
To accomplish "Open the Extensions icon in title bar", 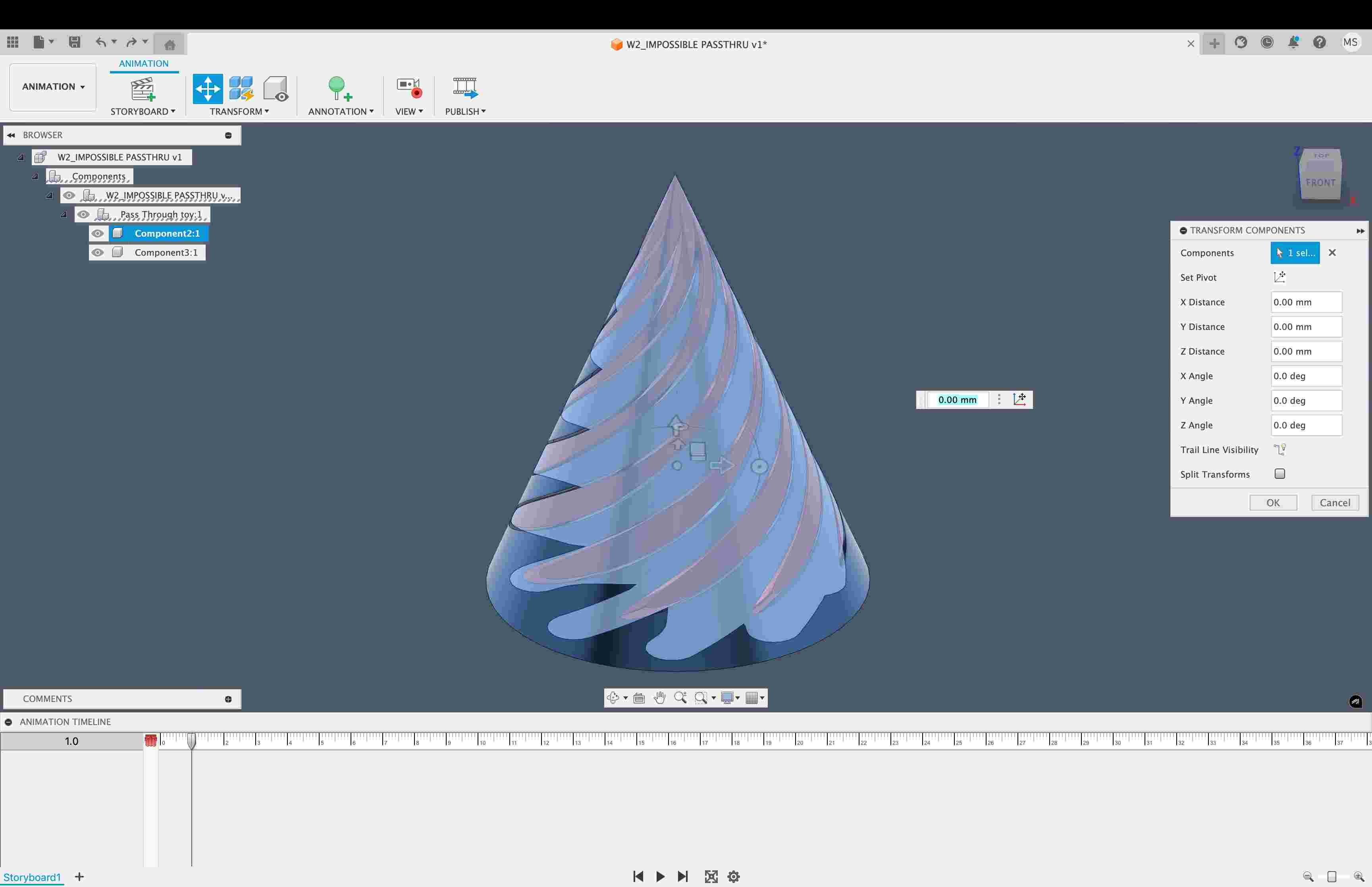I will pyautogui.click(x=1241, y=42).
